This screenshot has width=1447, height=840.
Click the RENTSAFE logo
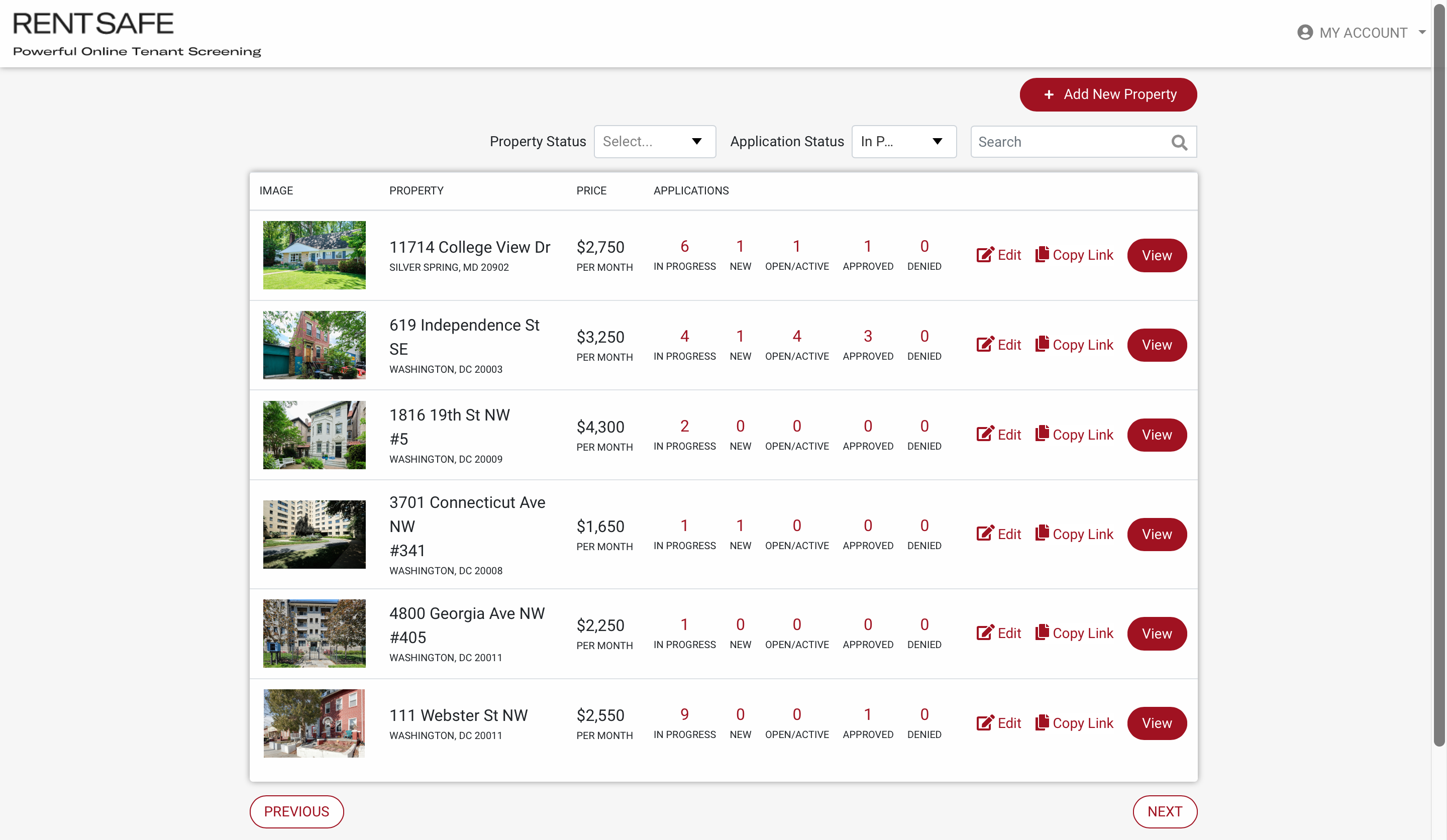click(92, 24)
